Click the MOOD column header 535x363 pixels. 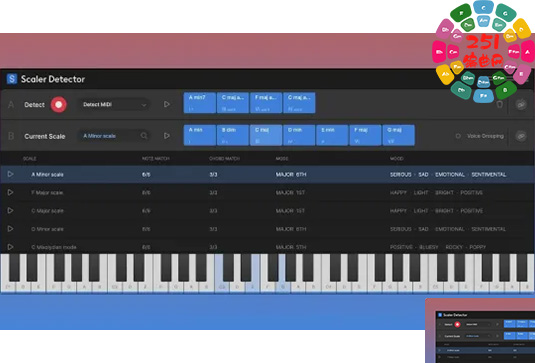(396, 159)
